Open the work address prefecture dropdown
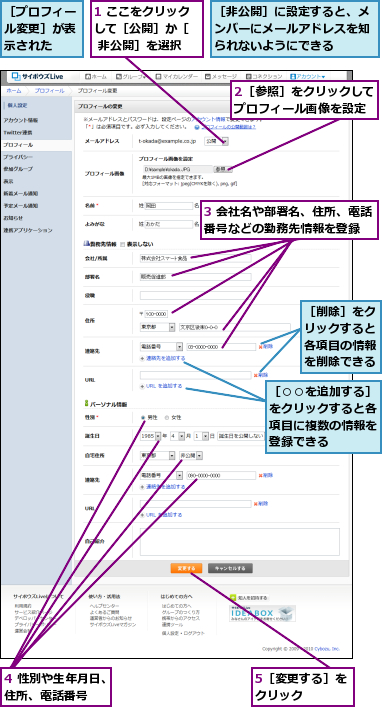This screenshot has height=707, width=382. (157, 327)
